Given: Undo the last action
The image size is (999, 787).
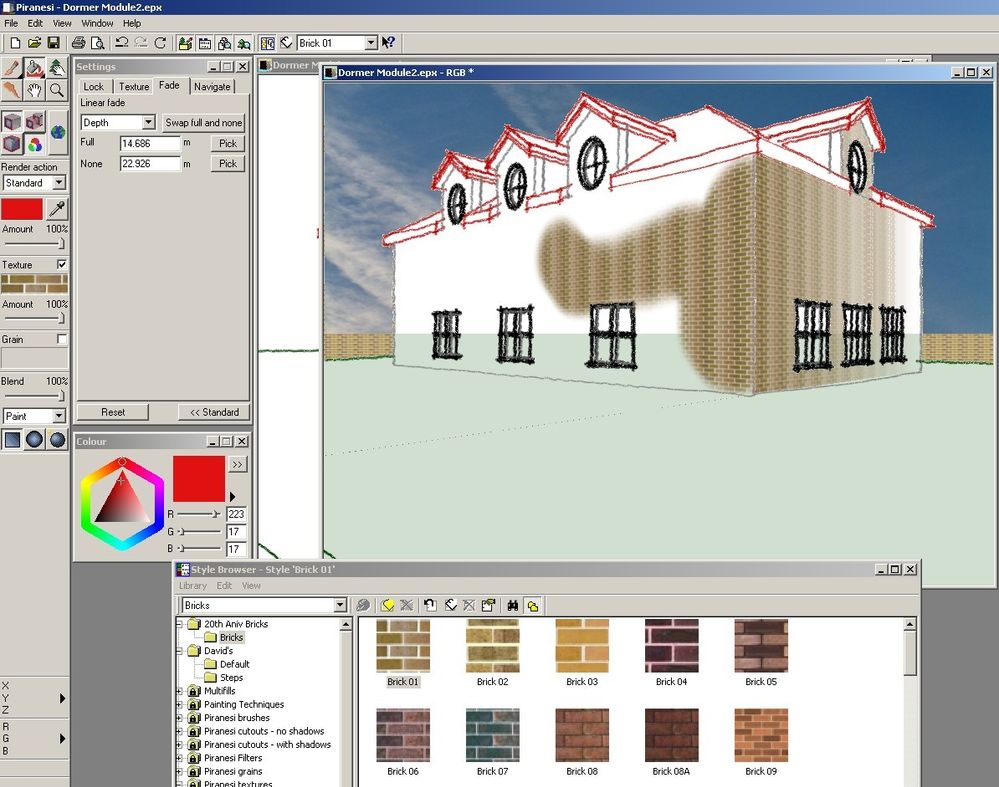Looking at the screenshot, I should [121, 43].
